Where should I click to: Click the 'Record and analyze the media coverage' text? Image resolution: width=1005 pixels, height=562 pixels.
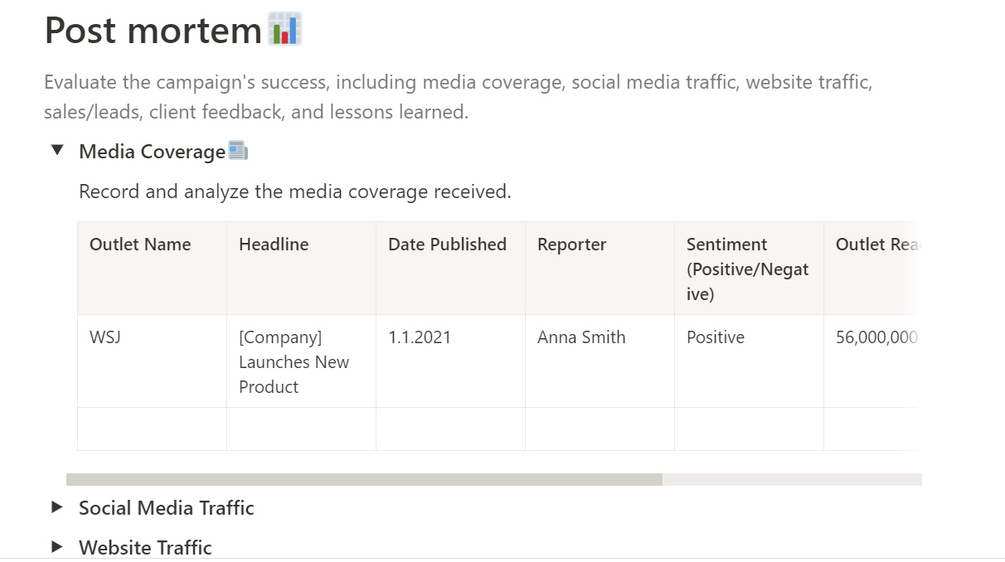[295, 191]
